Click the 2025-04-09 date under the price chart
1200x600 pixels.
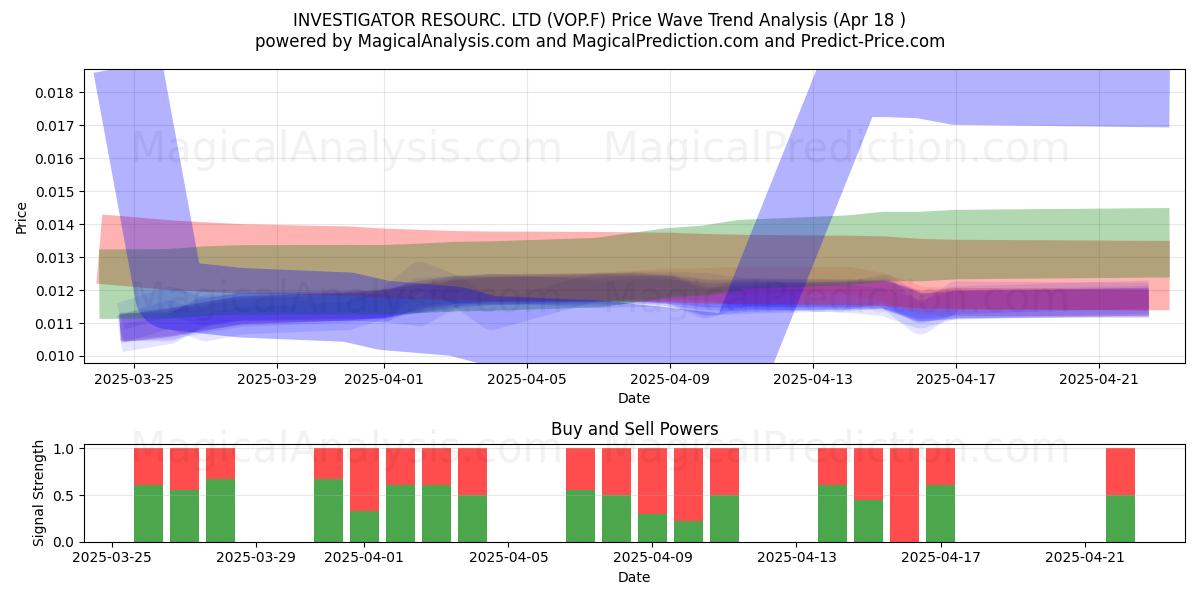pyautogui.click(x=670, y=380)
